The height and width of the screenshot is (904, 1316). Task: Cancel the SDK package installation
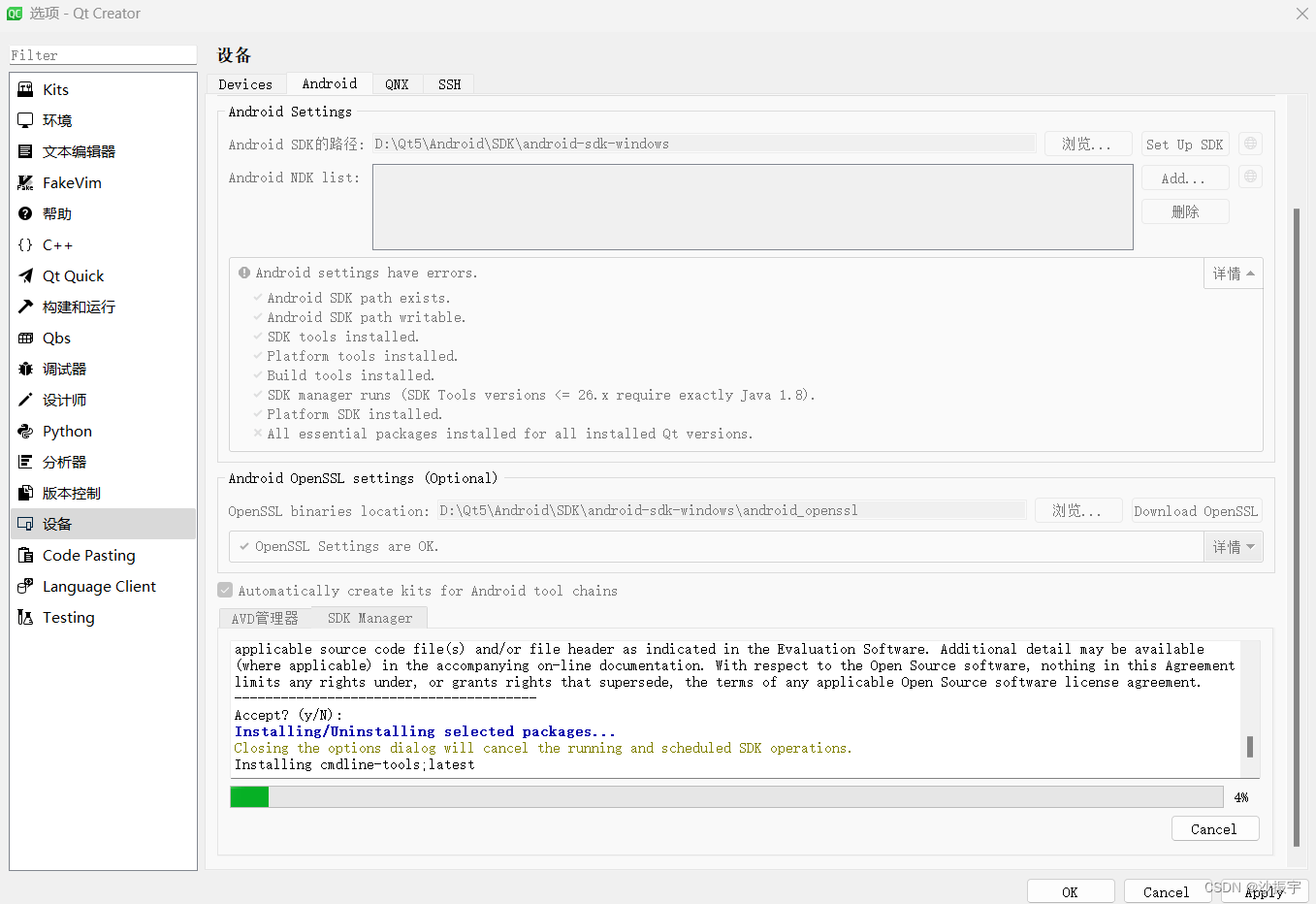pyautogui.click(x=1214, y=829)
